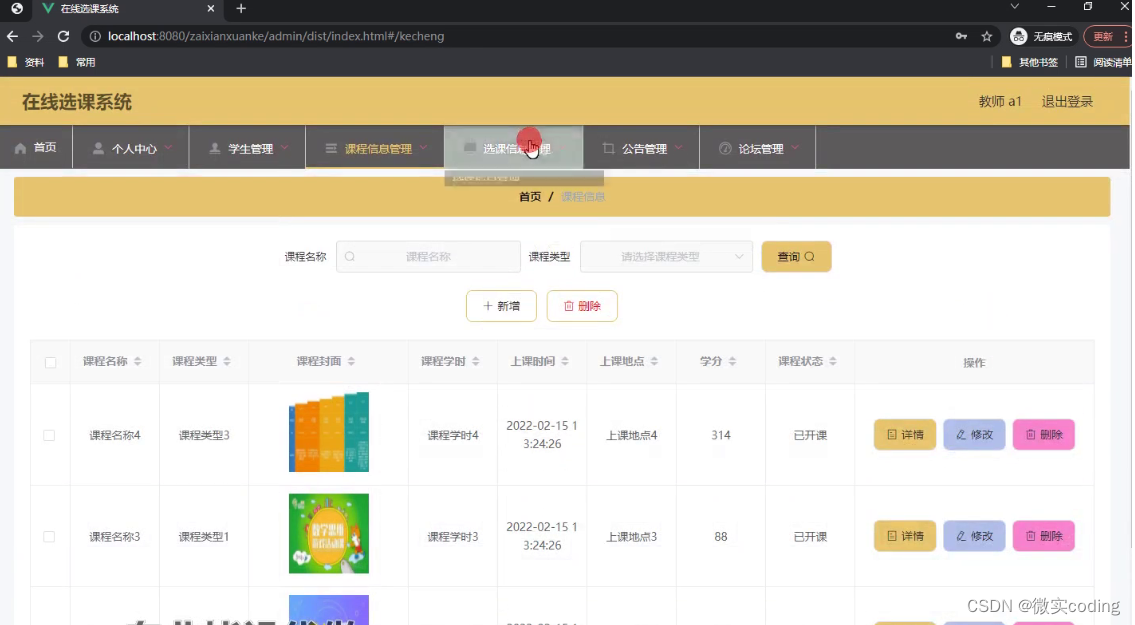Check the select-all checkbox in table header

click(49, 362)
